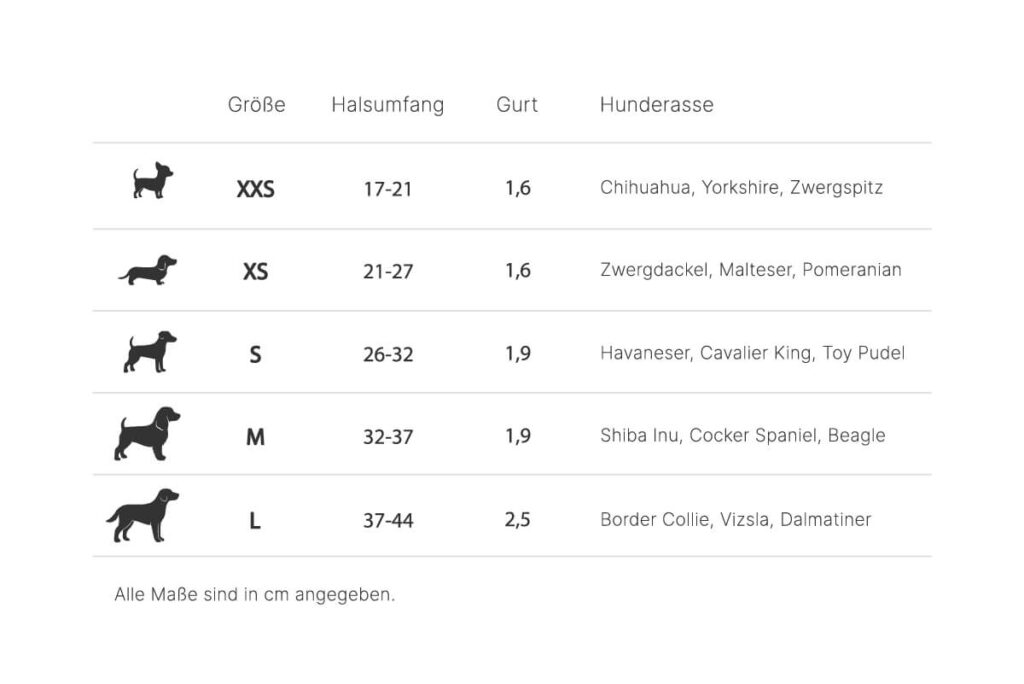The height and width of the screenshot is (684, 1024).
Task: Click the Hunderasse column header
Action: pyautogui.click(x=657, y=105)
